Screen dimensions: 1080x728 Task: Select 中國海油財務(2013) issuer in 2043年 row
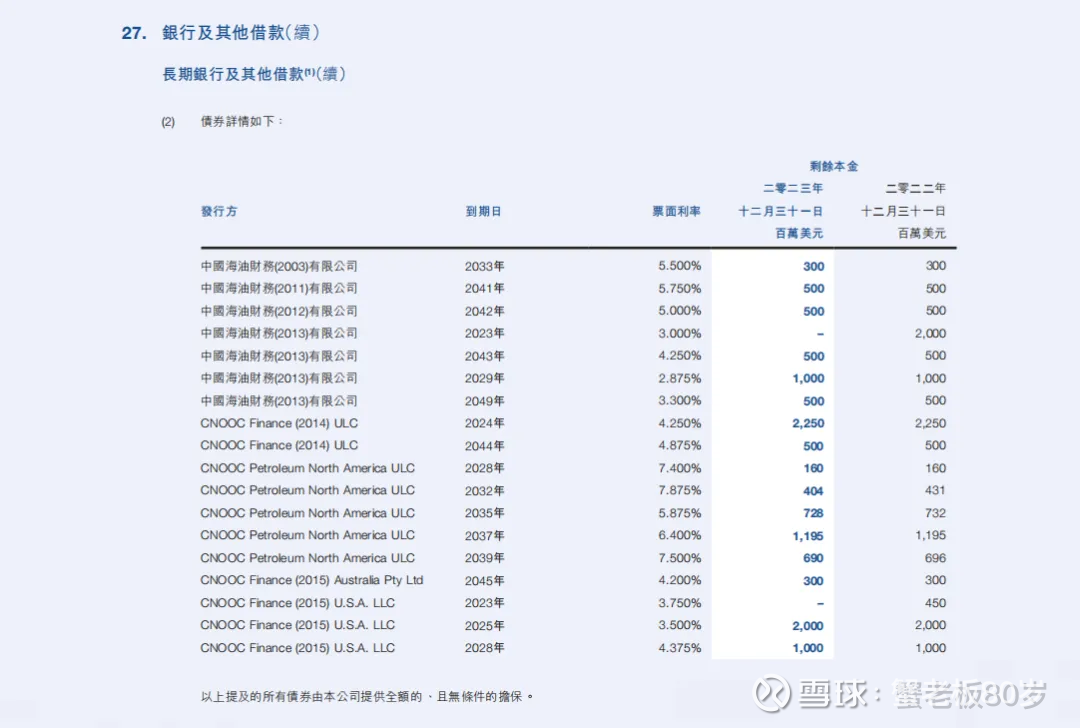point(279,355)
